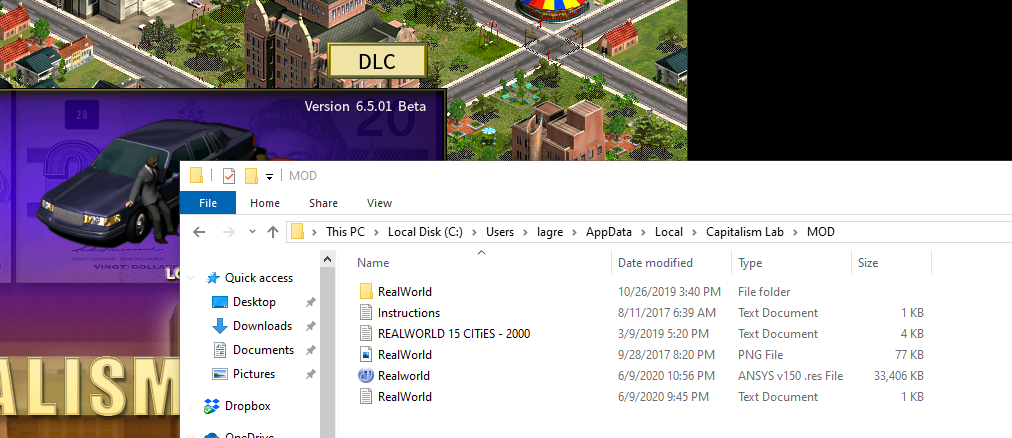Select Local Disk (C:) in the address path
This screenshot has height=438, width=1012.
pos(425,232)
